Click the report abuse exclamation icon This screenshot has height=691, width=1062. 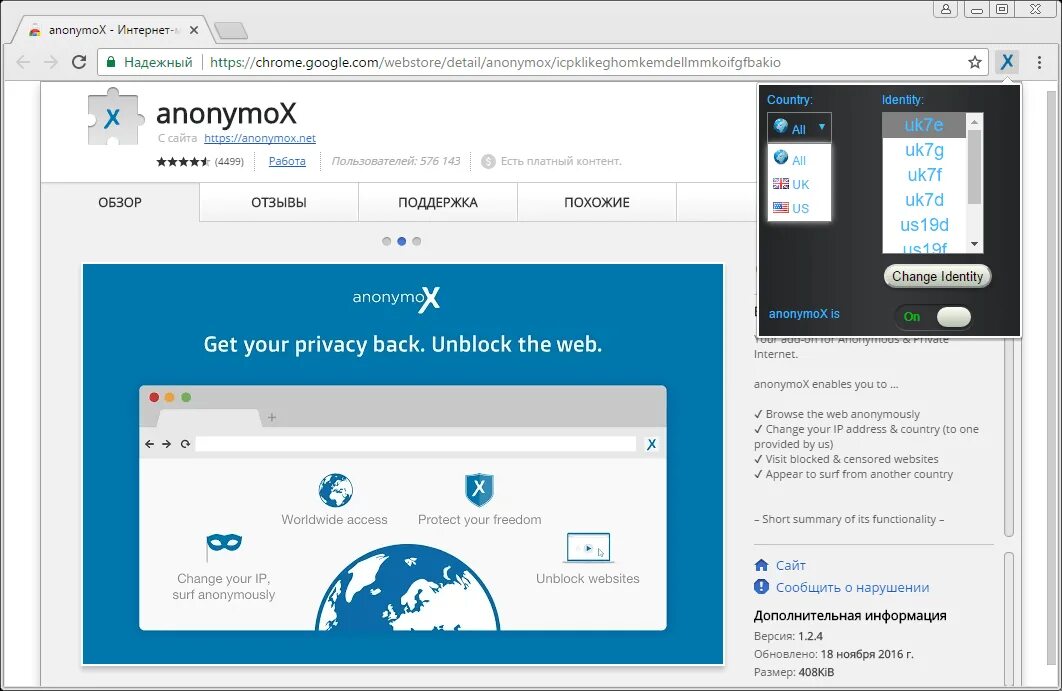click(761, 587)
